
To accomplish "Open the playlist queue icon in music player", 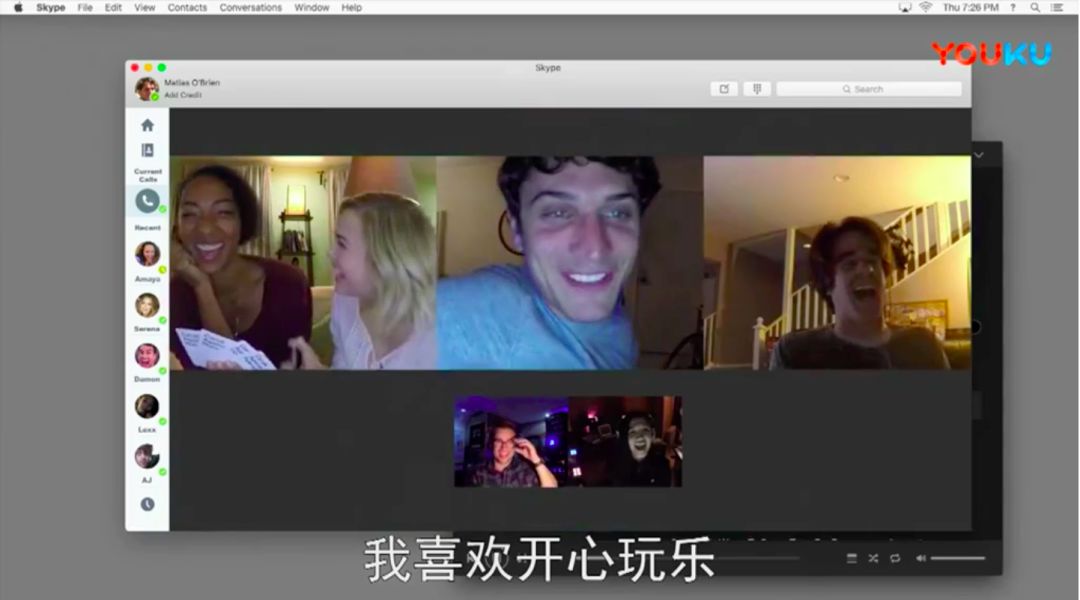I will point(852,558).
